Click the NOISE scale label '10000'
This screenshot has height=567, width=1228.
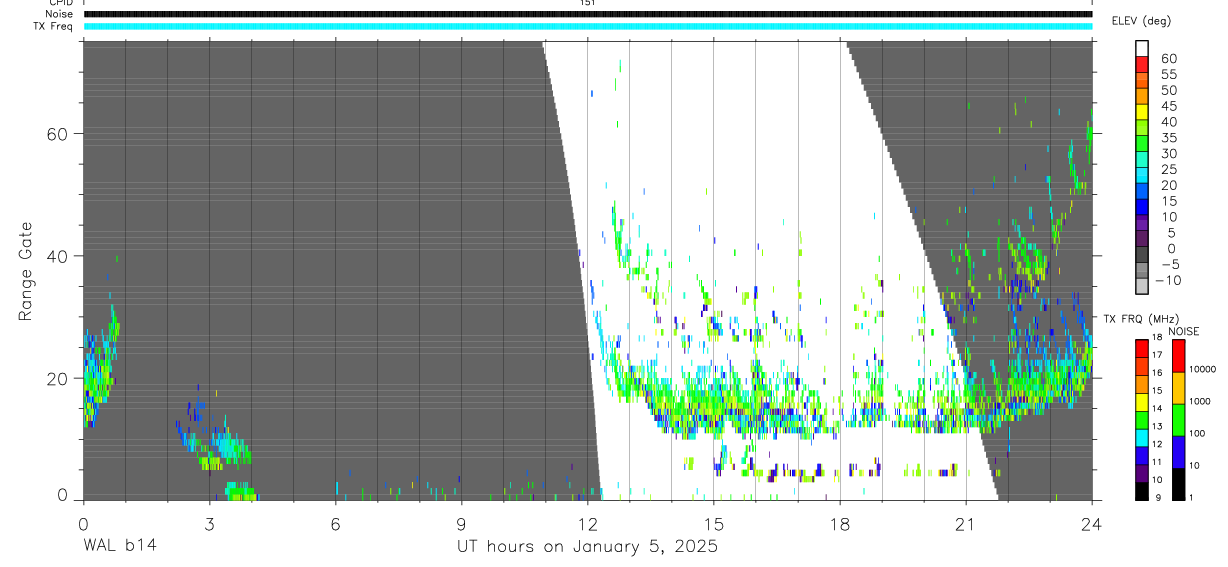(1203, 369)
